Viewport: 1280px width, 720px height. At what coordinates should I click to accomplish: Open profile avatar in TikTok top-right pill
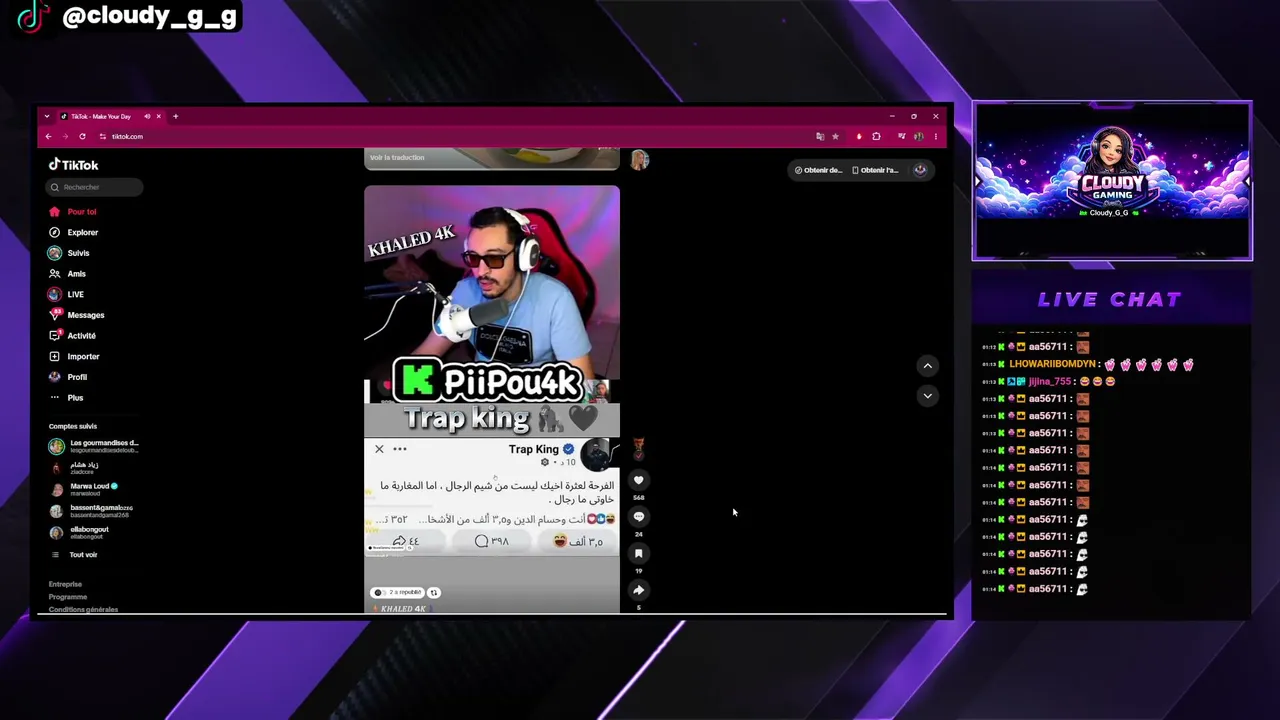click(920, 170)
